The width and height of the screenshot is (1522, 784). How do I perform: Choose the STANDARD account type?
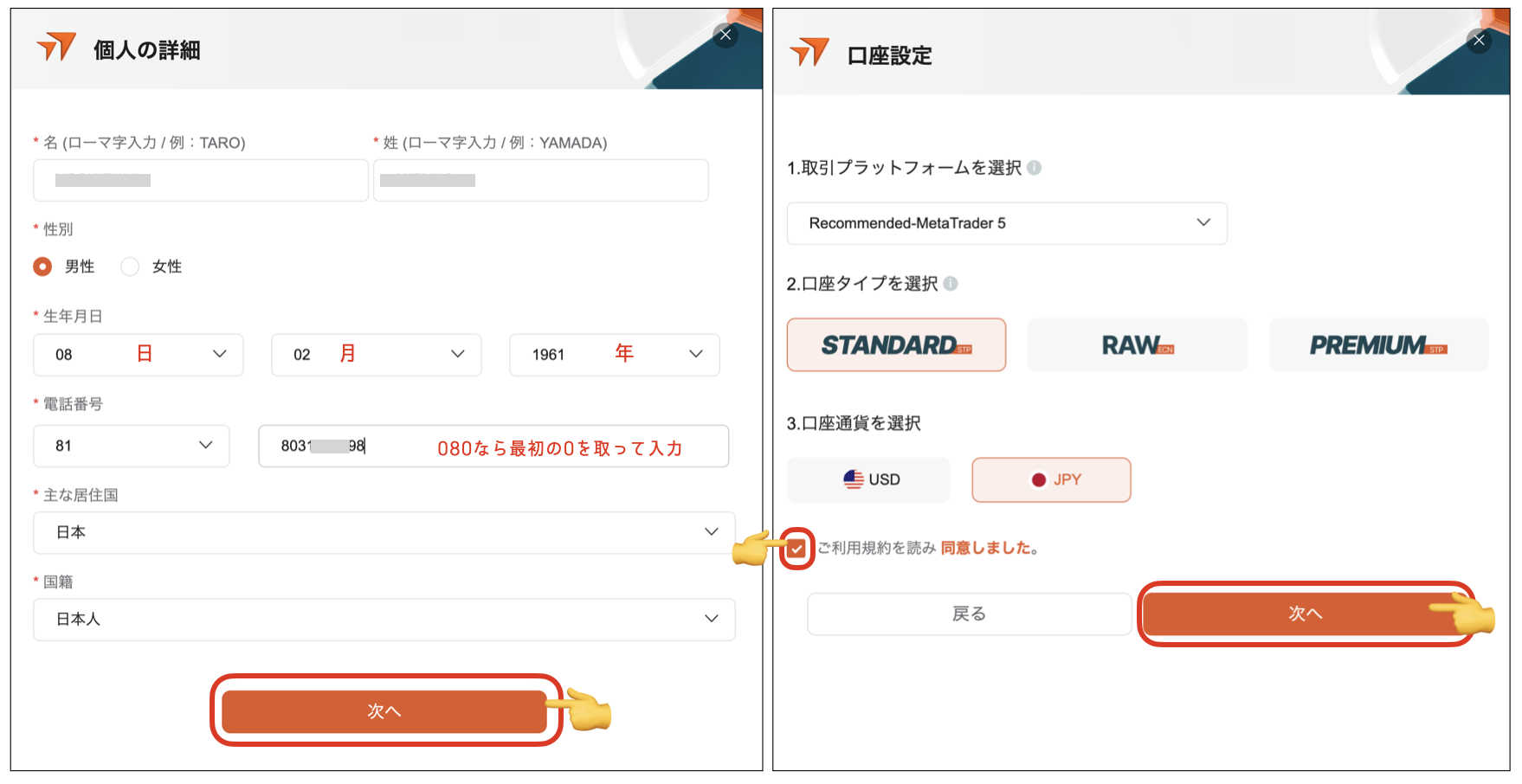896,345
